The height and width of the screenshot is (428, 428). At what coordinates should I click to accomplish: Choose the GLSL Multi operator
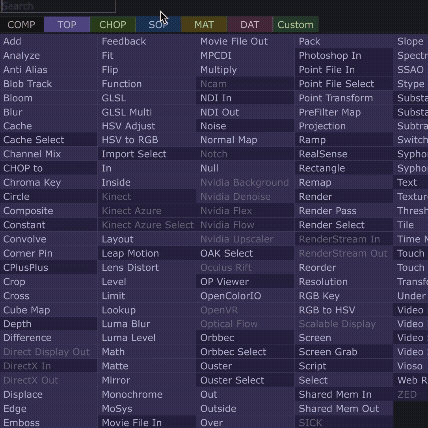pyautogui.click(x=147, y=112)
